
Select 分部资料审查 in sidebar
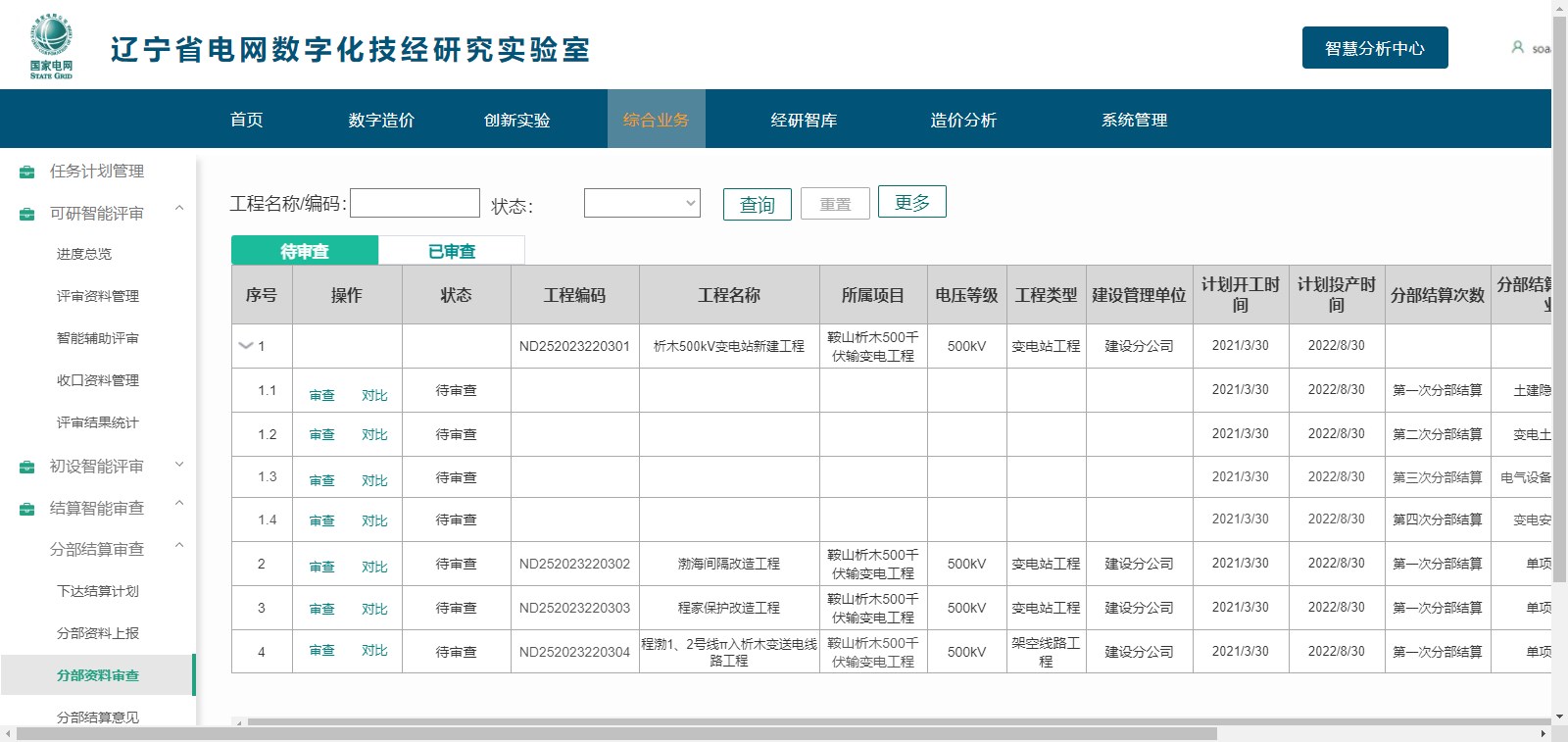click(98, 675)
